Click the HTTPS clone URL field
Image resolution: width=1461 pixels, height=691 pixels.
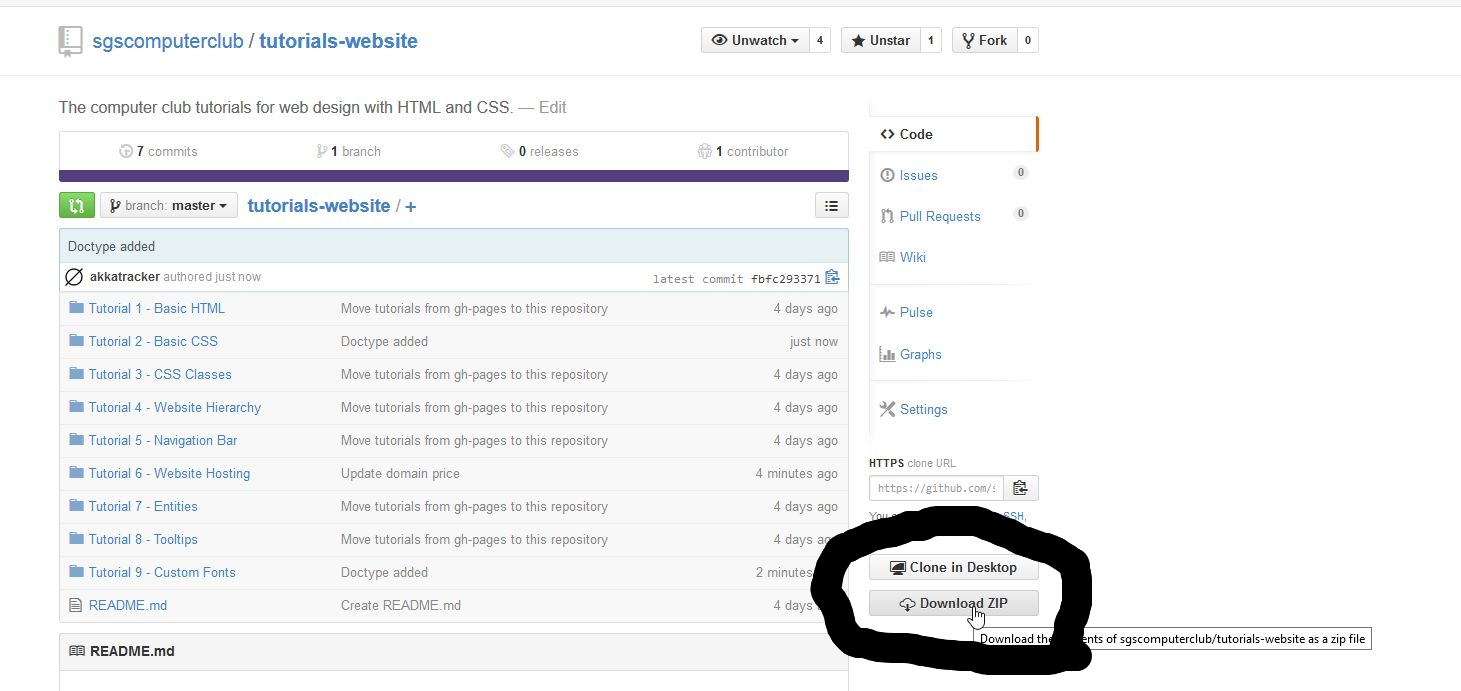[x=937, y=488]
